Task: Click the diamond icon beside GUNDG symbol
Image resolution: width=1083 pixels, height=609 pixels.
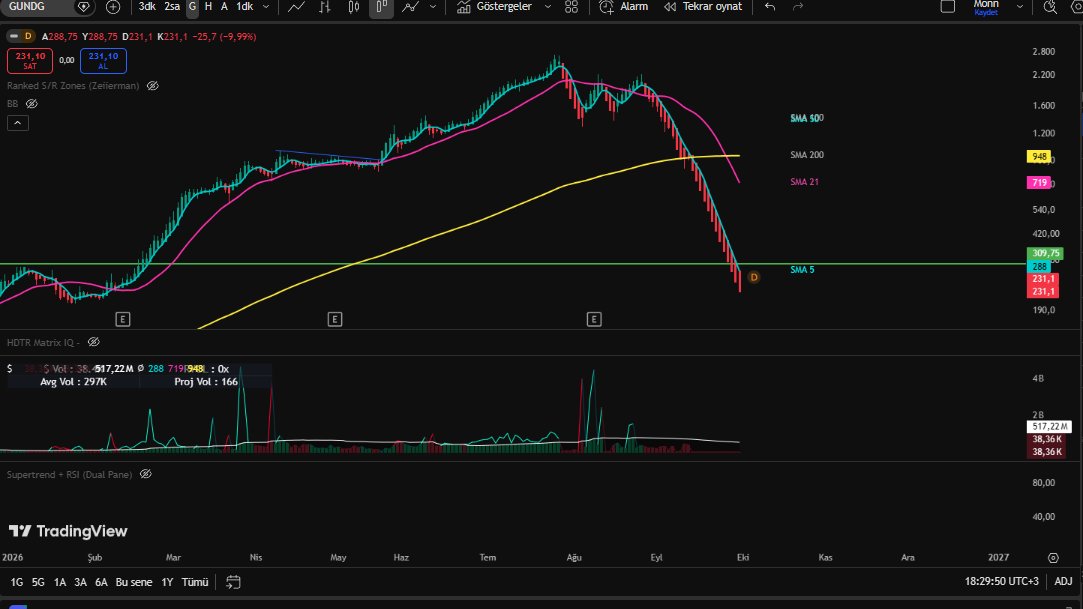Action: click(x=83, y=7)
